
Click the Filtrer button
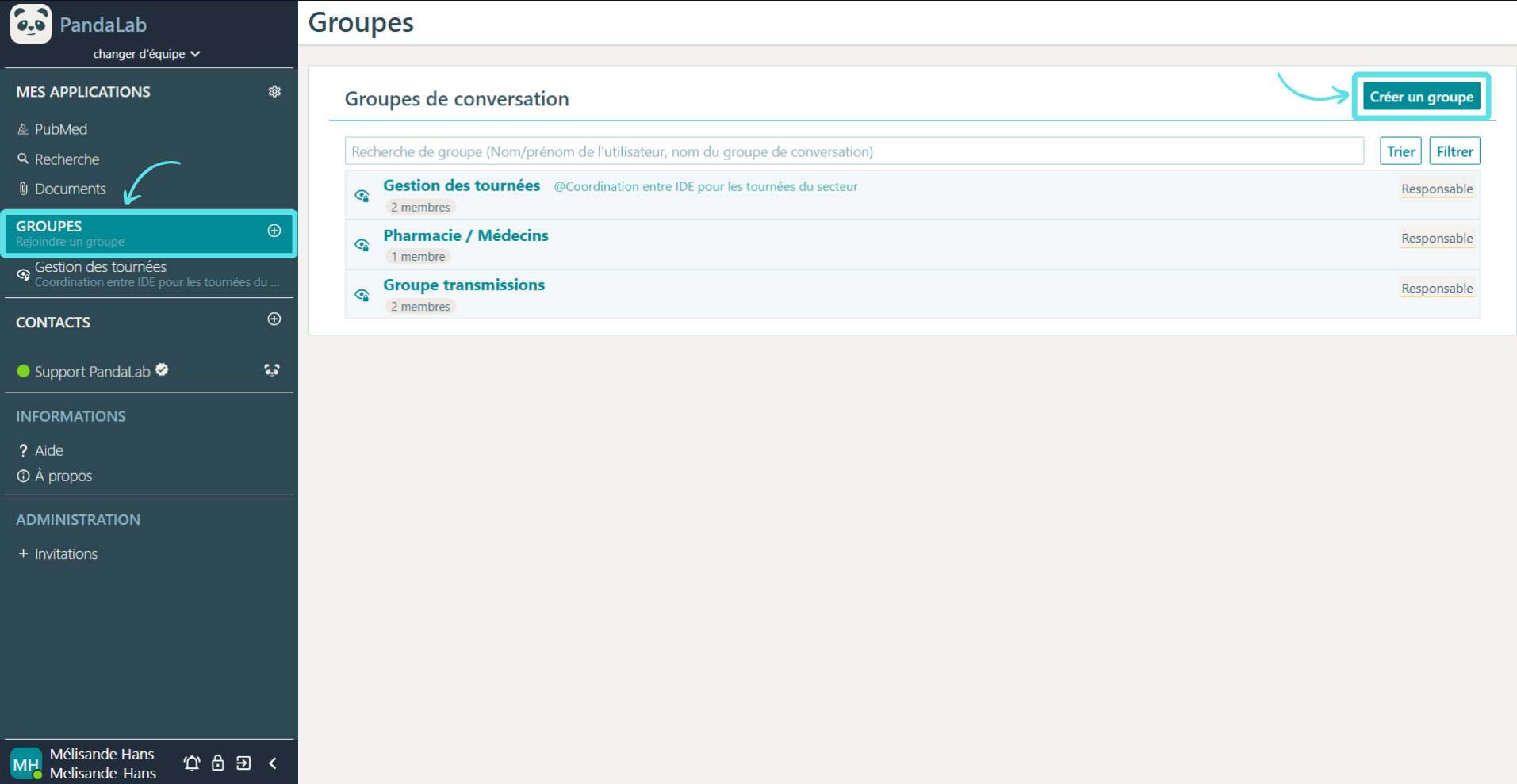(x=1454, y=151)
